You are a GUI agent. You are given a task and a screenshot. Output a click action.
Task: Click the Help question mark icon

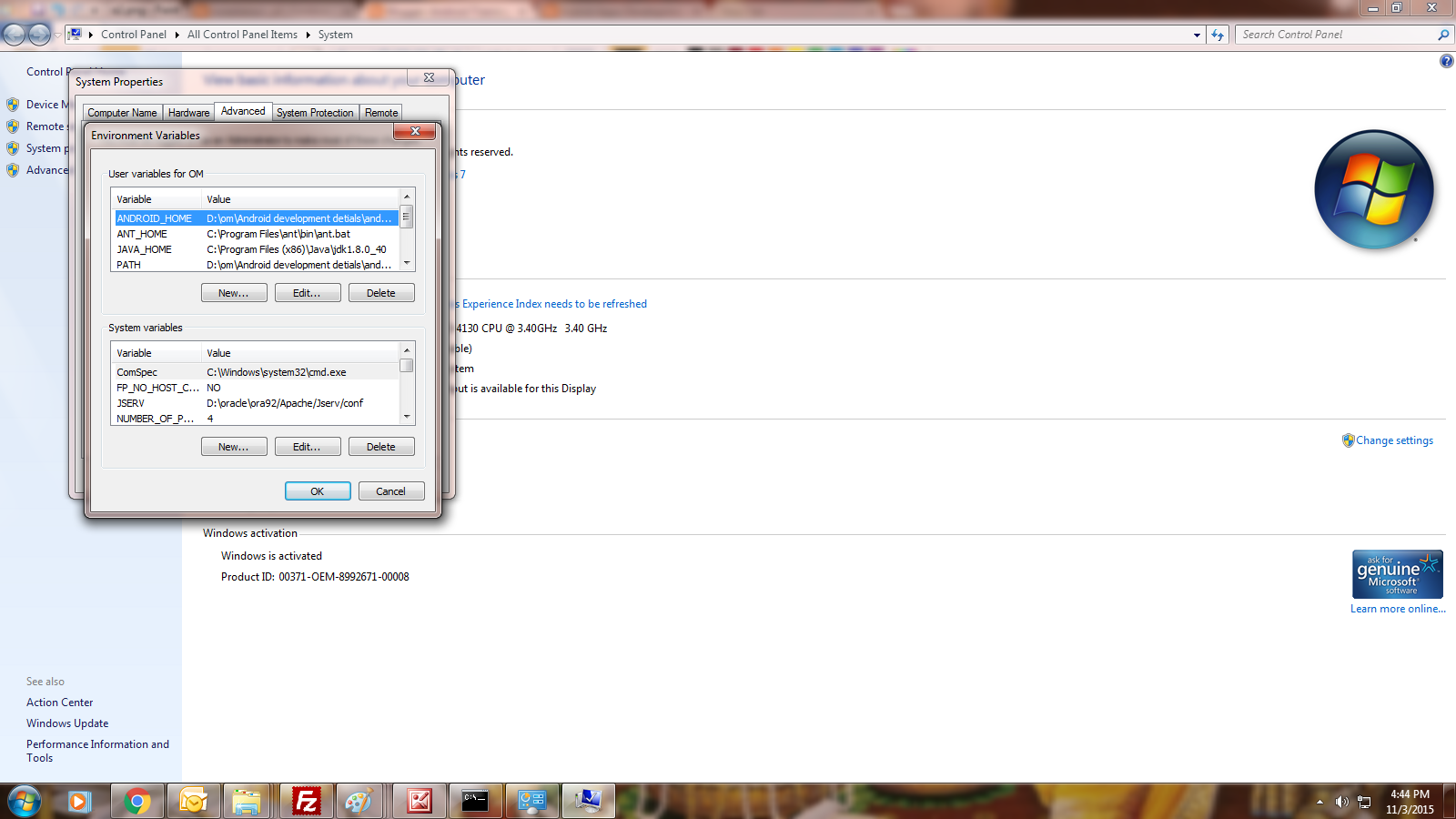(x=1447, y=61)
